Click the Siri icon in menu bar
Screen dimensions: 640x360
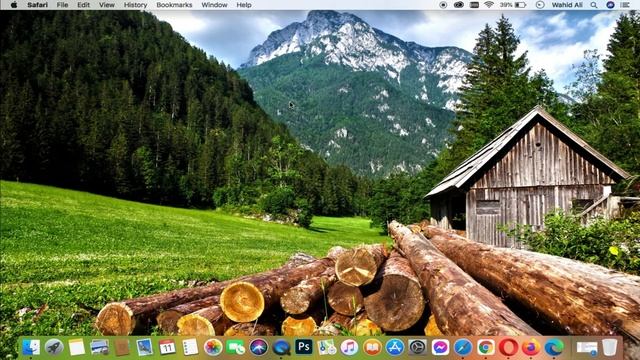[610, 5]
